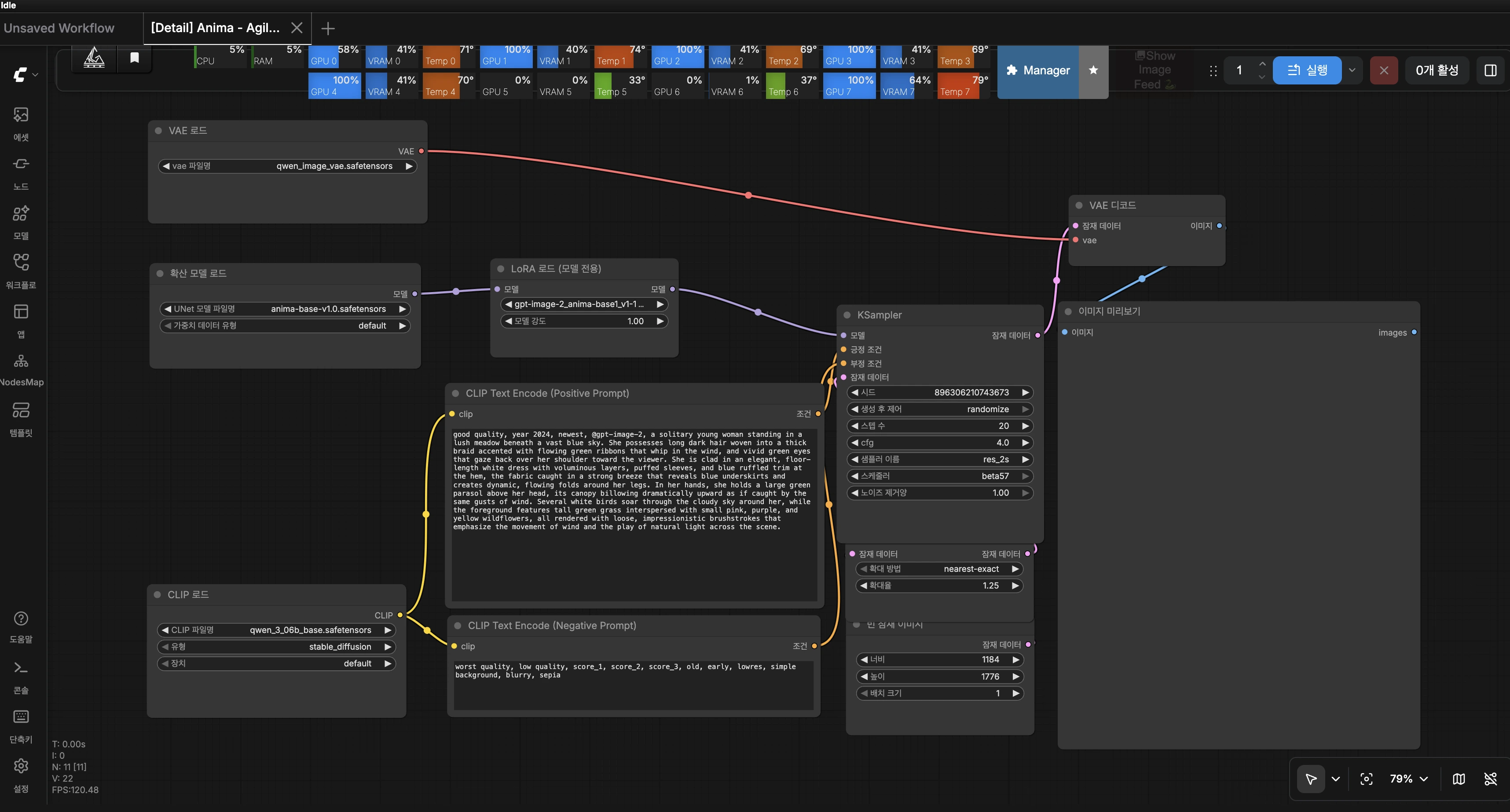
Task: Add a new workflow tab
Action: coord(328,28)
